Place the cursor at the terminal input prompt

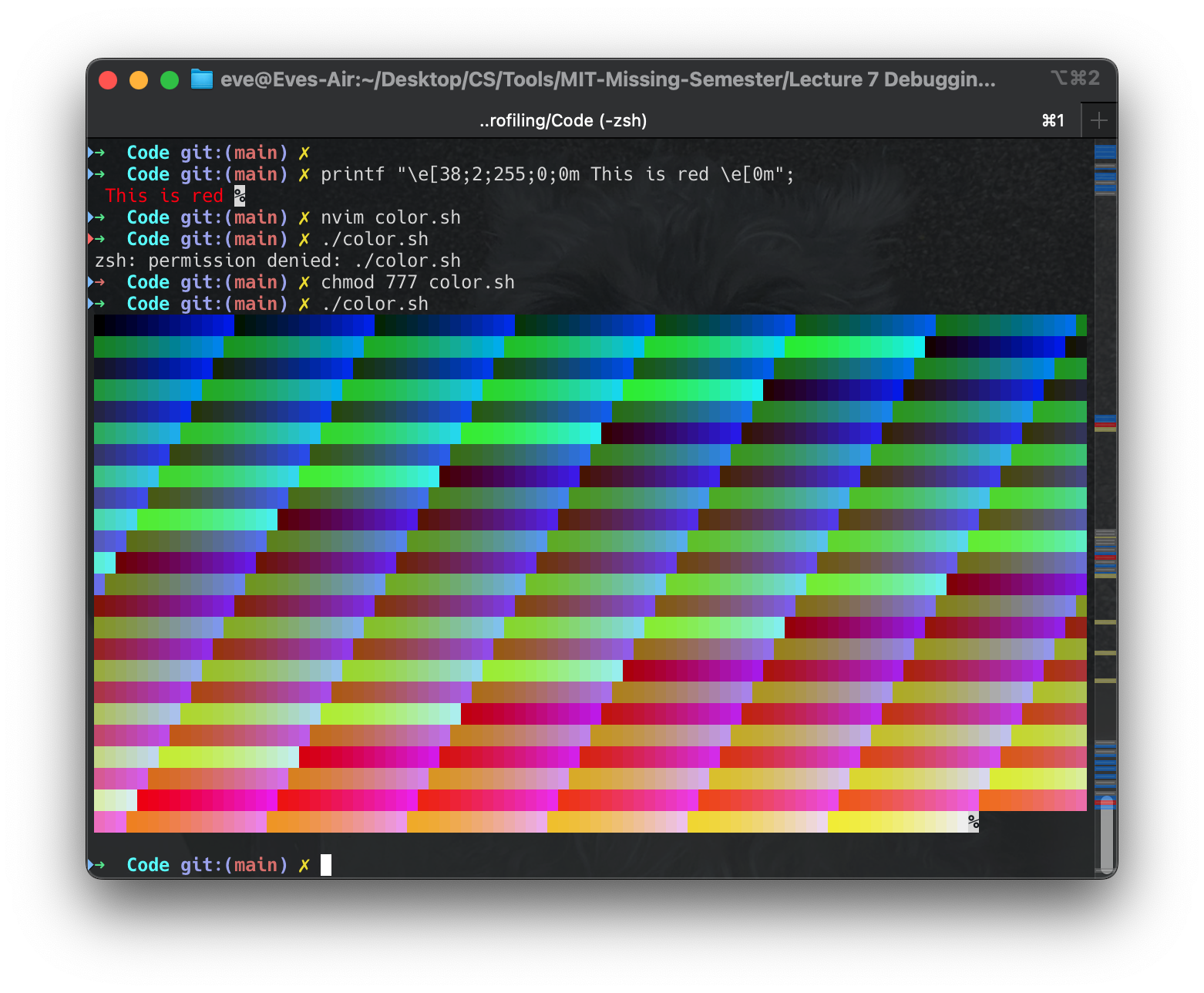[x=327, y=865]
